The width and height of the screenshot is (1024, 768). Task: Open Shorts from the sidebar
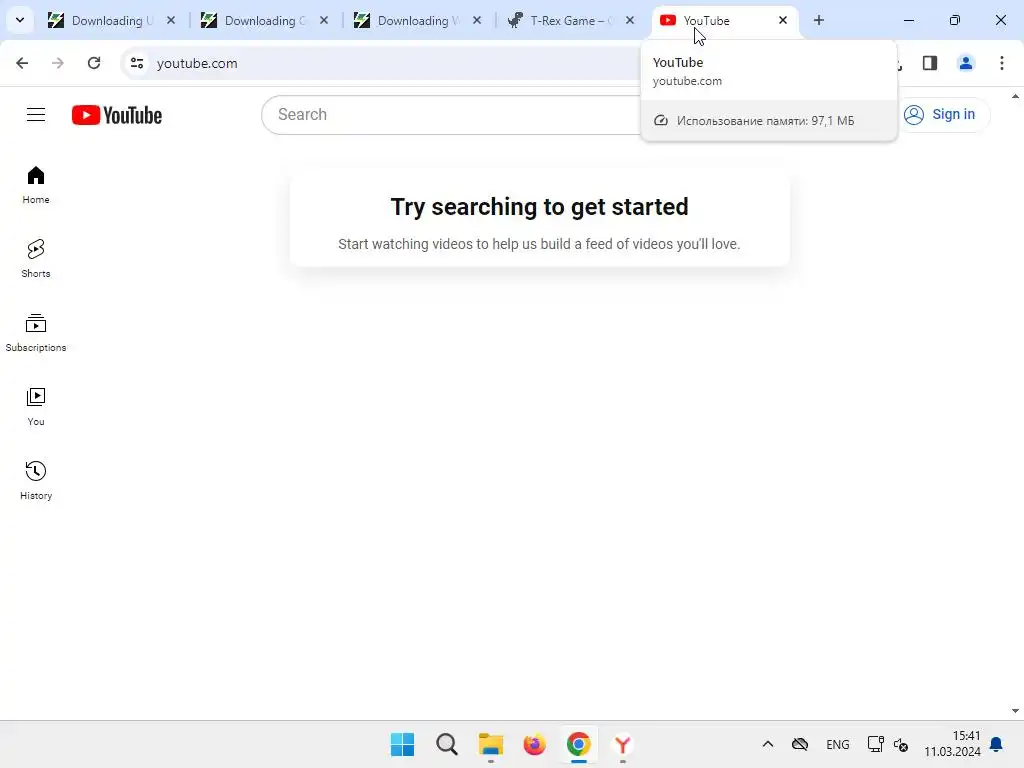click(x=36, y=259)
